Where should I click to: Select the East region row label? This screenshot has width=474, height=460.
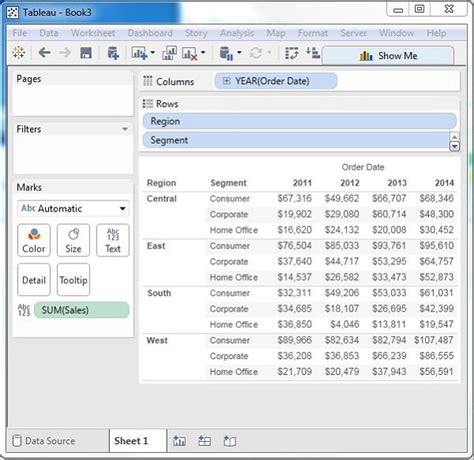[156, 246]
